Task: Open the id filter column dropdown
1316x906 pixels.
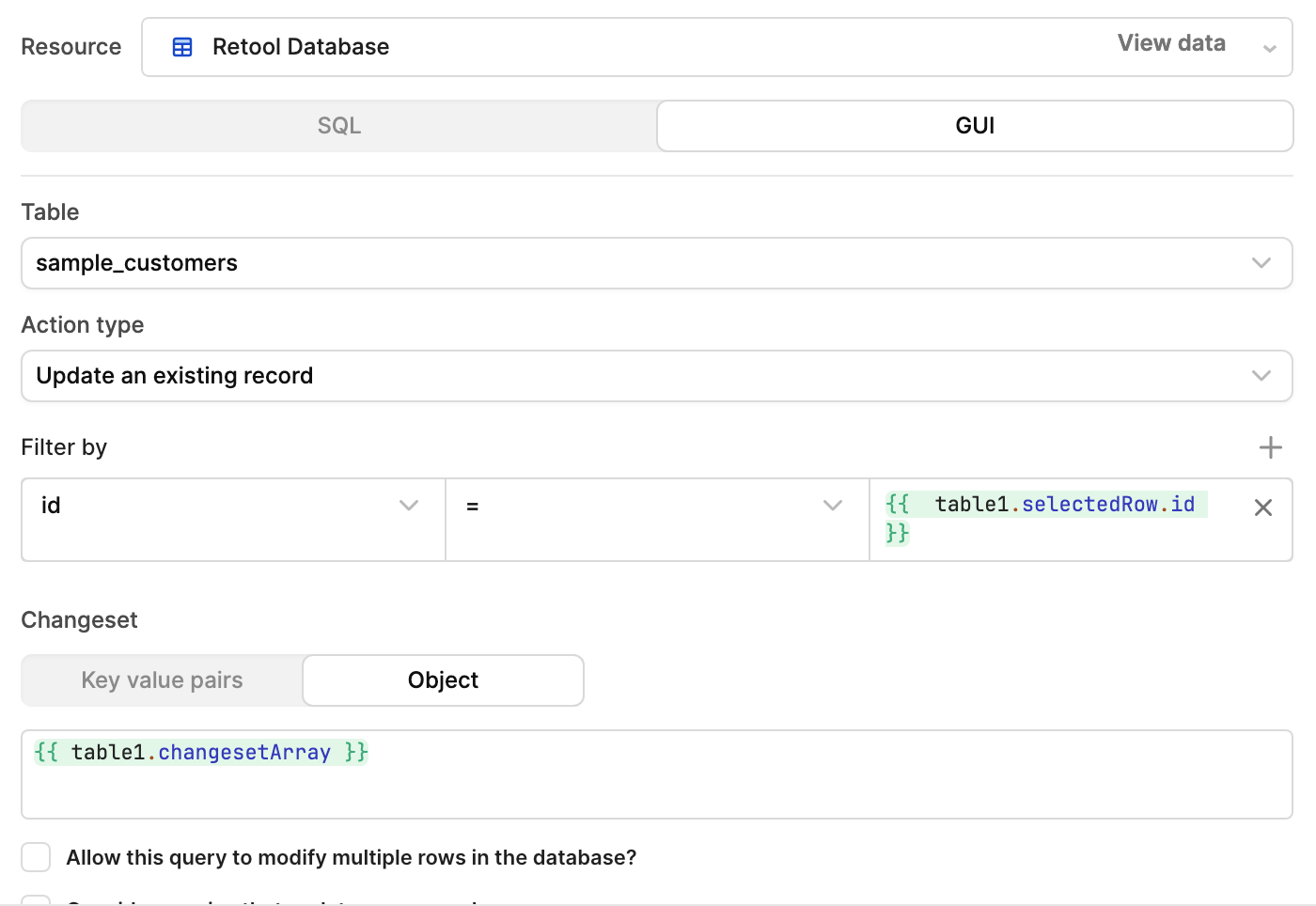Action: [x=233, y=520]
